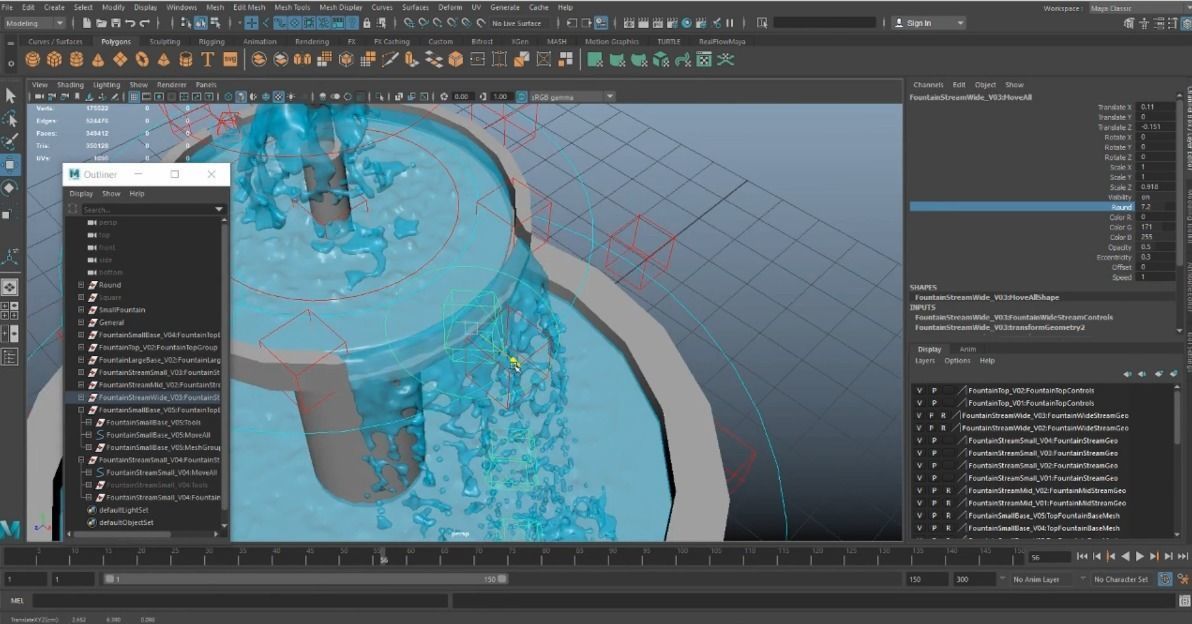
Task: Click the new scene icon
Action: (x=87, y=23)
